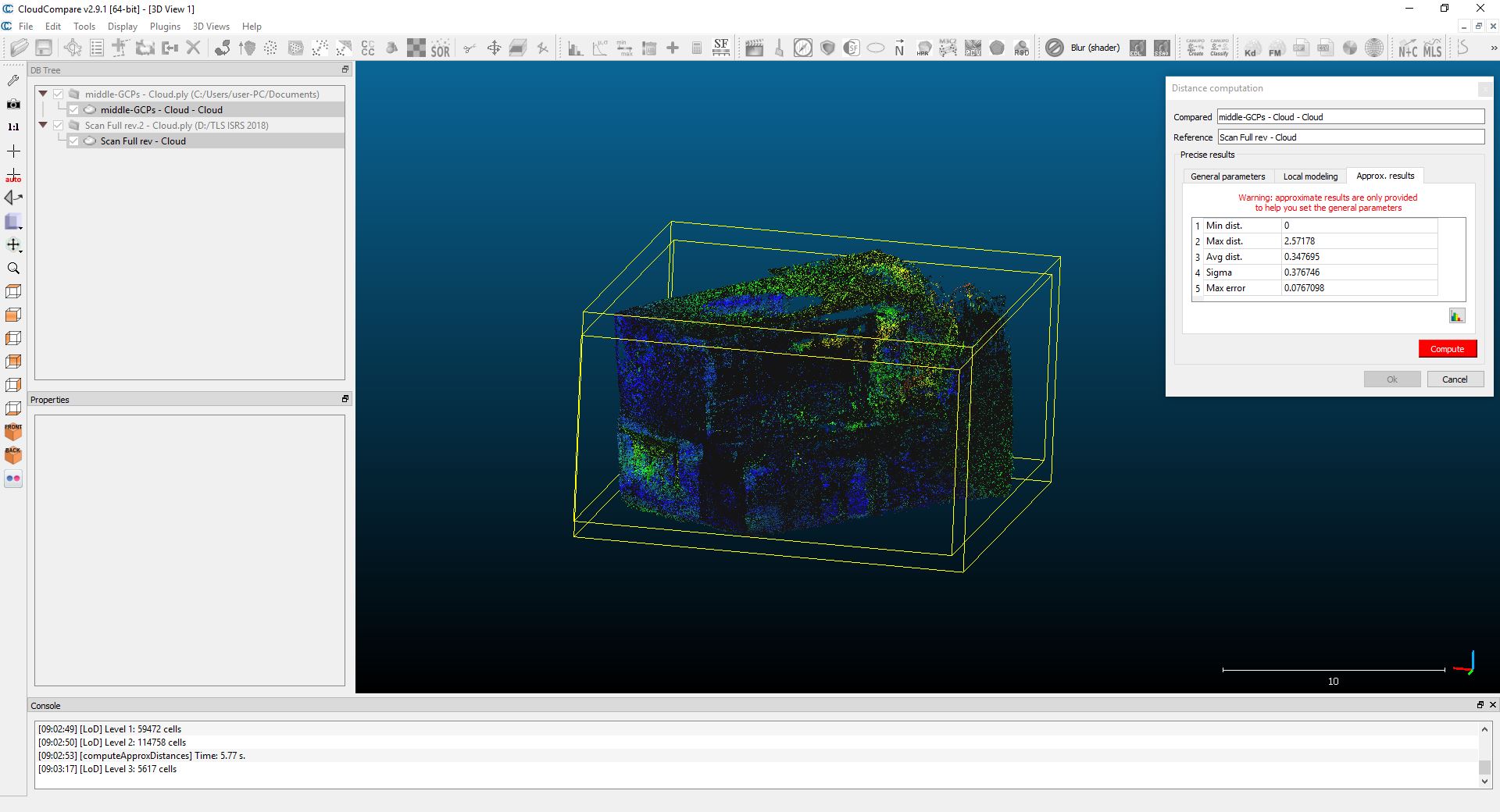The width and height of the screenshot is (1500, 812).
Task: Click Cancel in Distance computation dialog
Action: pyautogui.click(x=1454, y=379)
